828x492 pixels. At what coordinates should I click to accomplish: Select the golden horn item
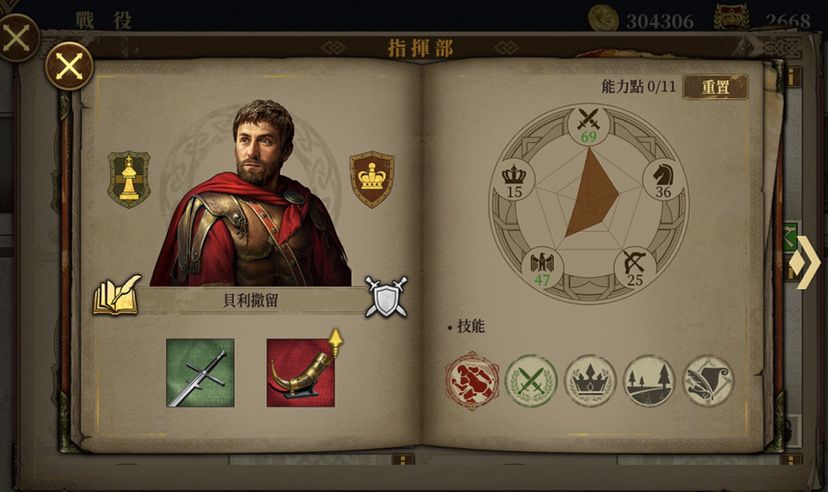[300, 373]
